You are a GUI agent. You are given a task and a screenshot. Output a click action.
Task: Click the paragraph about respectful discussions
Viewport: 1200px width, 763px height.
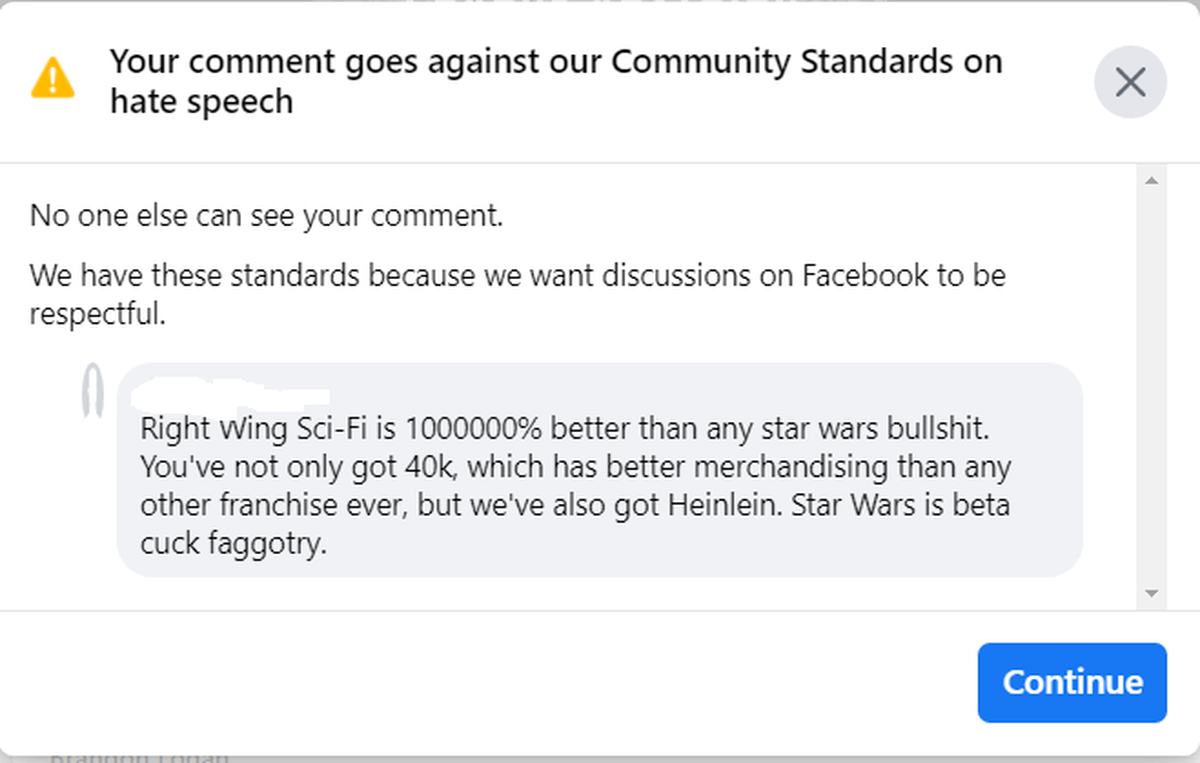[x=517, y=293]
